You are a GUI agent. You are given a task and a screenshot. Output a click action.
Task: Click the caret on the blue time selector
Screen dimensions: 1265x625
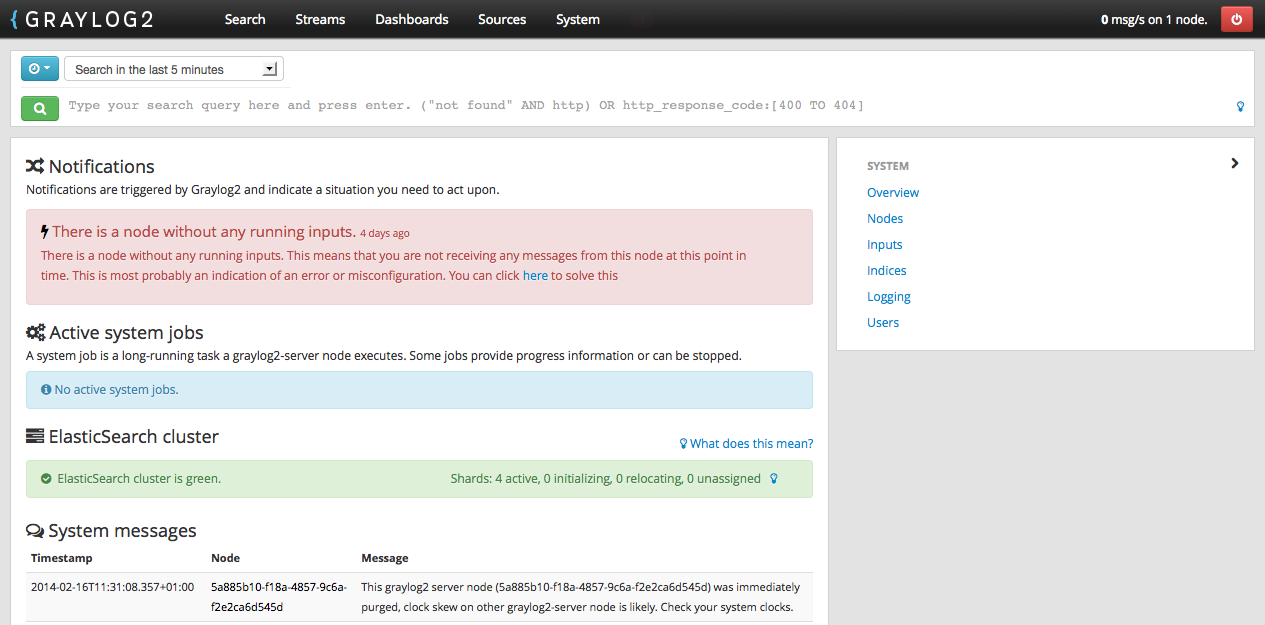pos(49,68)
